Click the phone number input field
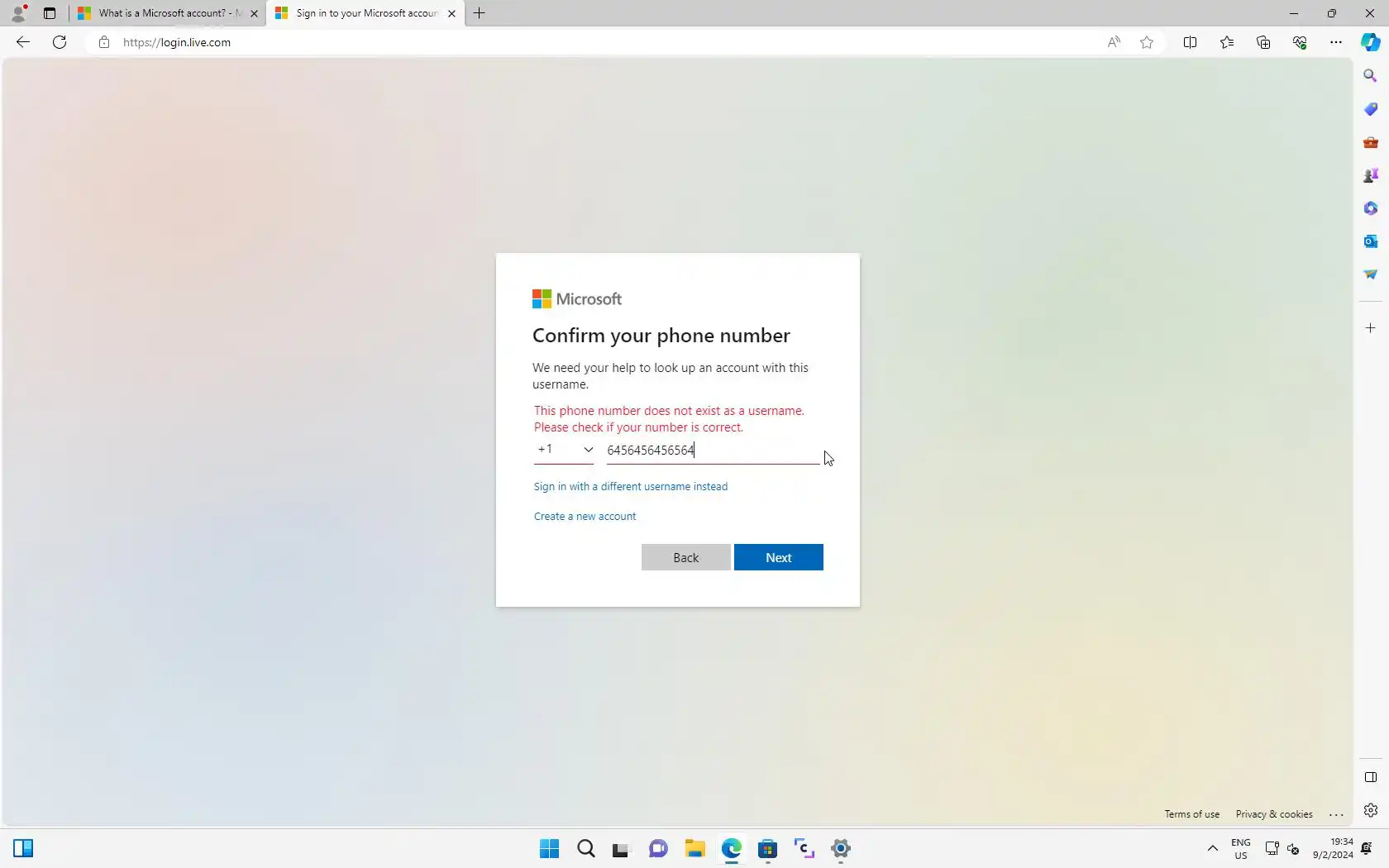This screenshot has height=868, width=1389. pyautogui.click(x=713, y=451)
